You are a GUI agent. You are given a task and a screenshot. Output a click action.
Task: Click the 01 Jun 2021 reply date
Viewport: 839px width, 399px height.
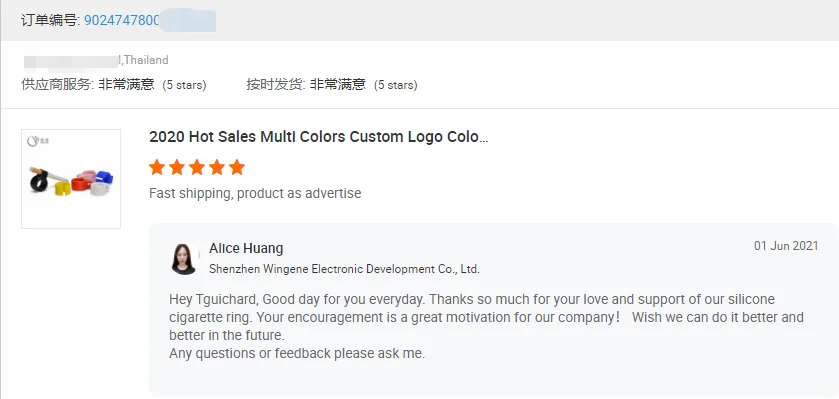[786, 246]
